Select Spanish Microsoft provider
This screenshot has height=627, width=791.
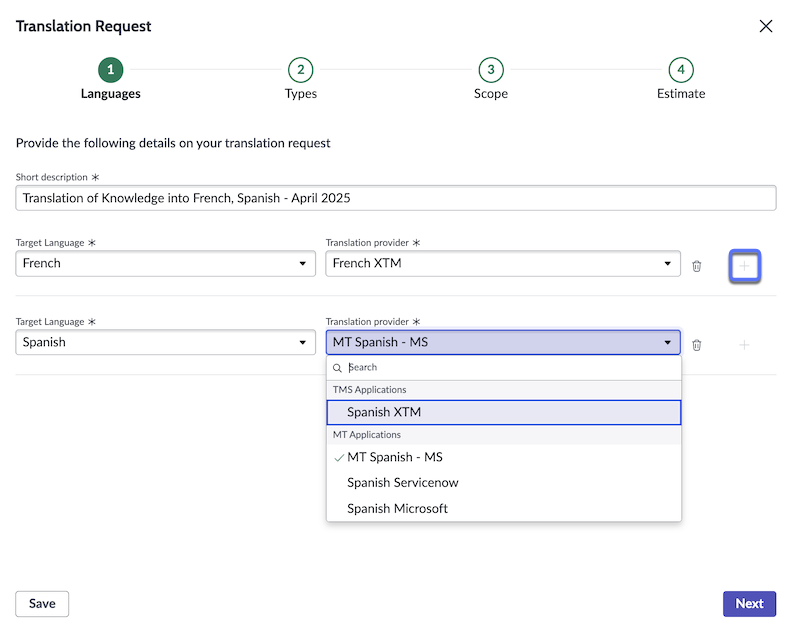[504, 508]
